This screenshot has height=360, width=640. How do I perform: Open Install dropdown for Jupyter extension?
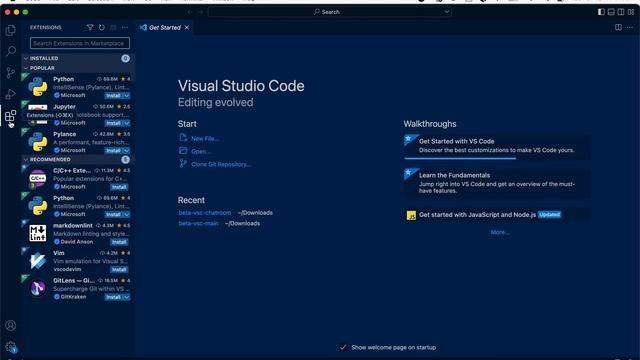click(127, 123)
